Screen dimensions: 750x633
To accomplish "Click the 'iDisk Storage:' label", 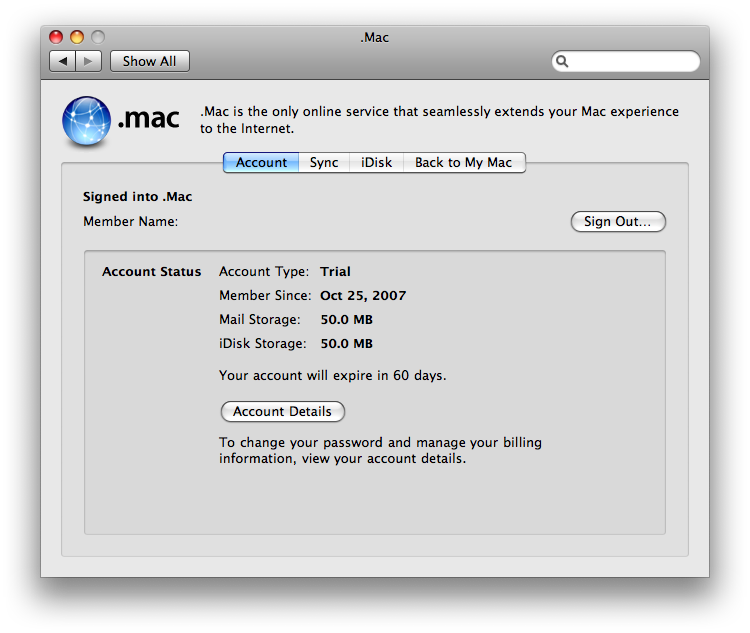I will click(x=263, y=344).
